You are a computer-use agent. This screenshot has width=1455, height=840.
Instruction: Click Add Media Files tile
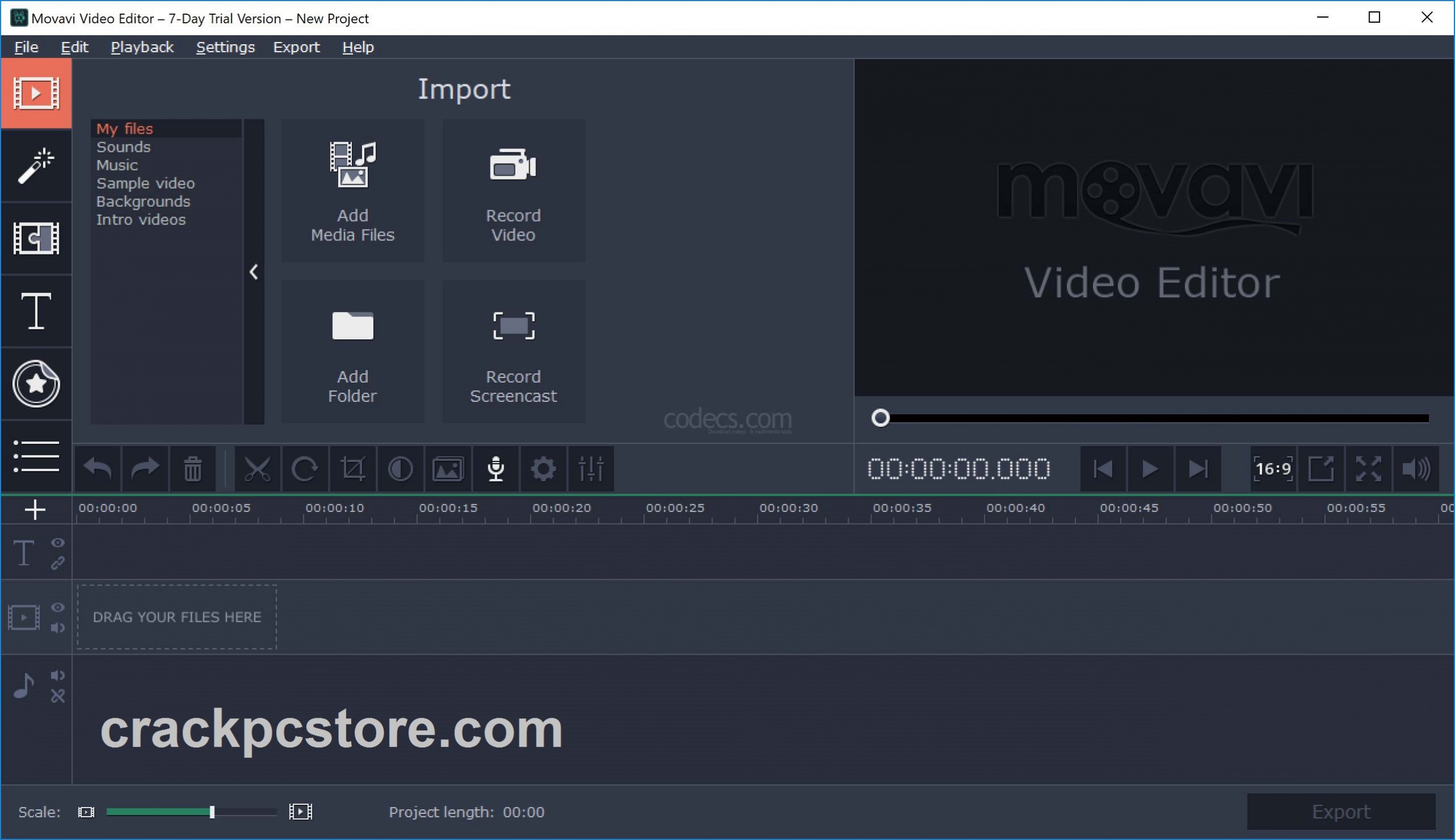352,191
